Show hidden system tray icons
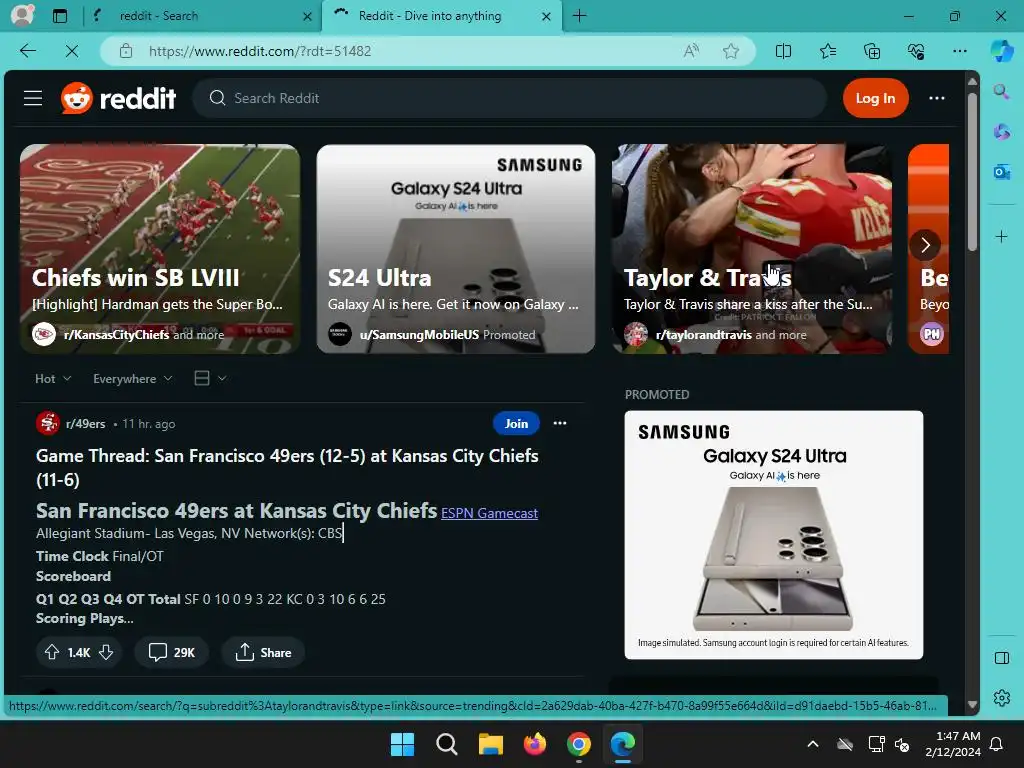The height and width of the screenshot is (768, 1024). coord(813,744)
